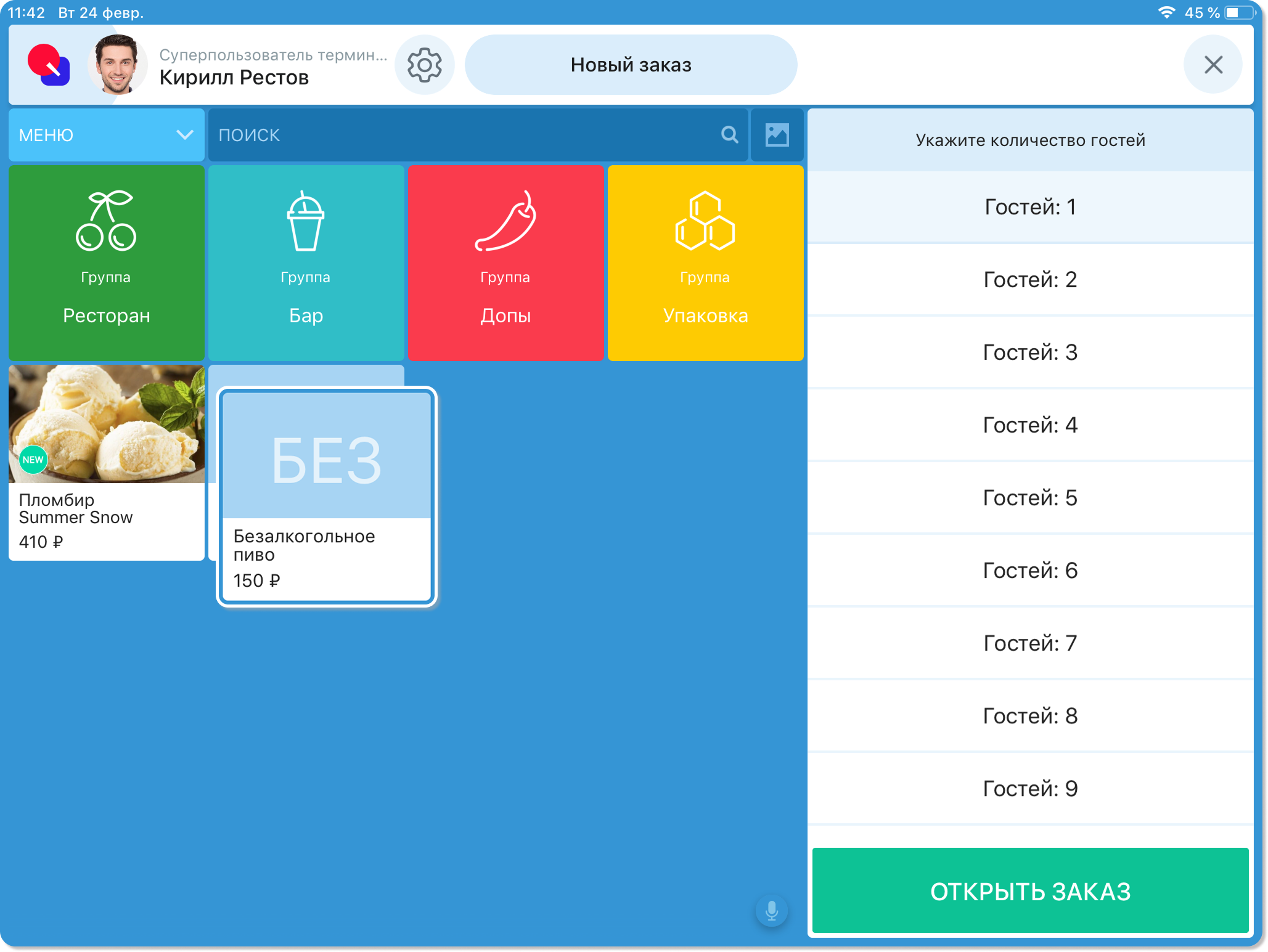Toggle picture view mode icon
This screenshot has width=1268, height=952.
tap(777, 135)
